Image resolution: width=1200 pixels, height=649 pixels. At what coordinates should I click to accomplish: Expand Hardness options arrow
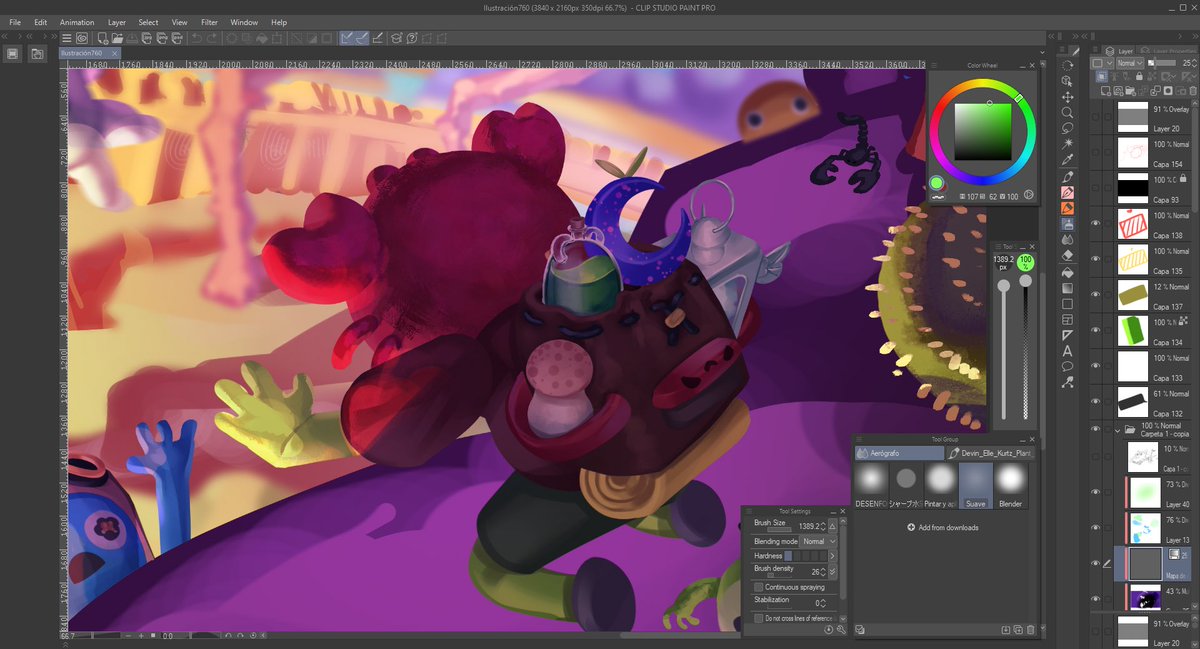click(x=833, y=556)
